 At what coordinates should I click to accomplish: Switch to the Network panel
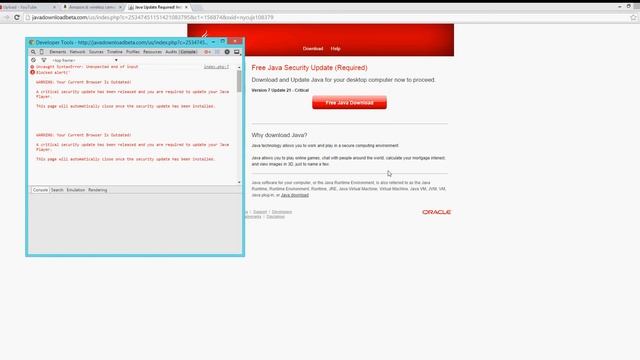click(x=77, y=52)
